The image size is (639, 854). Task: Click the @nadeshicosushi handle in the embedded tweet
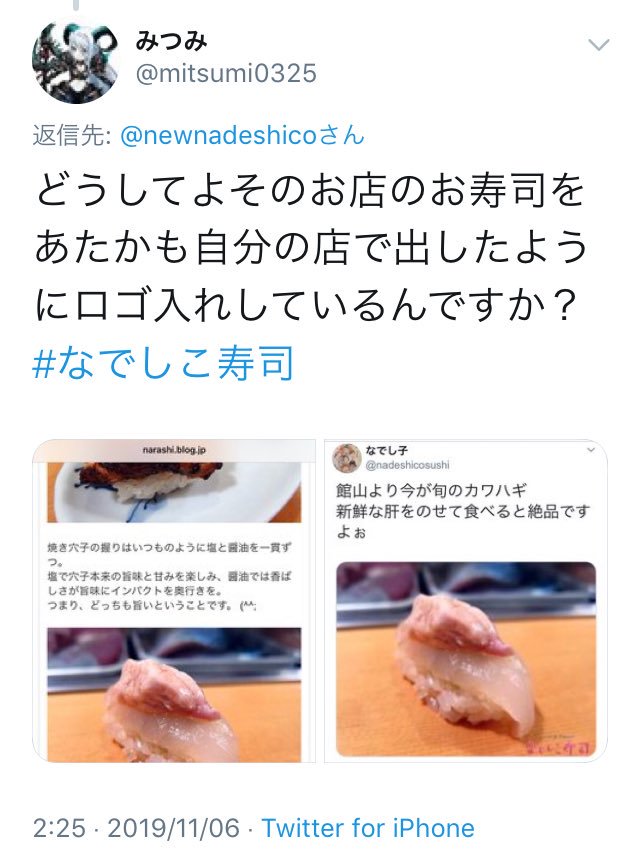[407, 465]
